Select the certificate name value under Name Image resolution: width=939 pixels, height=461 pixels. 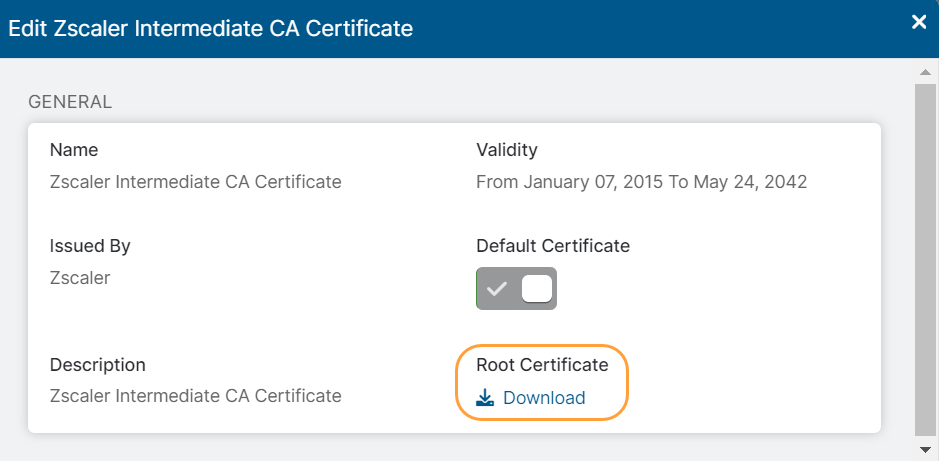[195, 182]
